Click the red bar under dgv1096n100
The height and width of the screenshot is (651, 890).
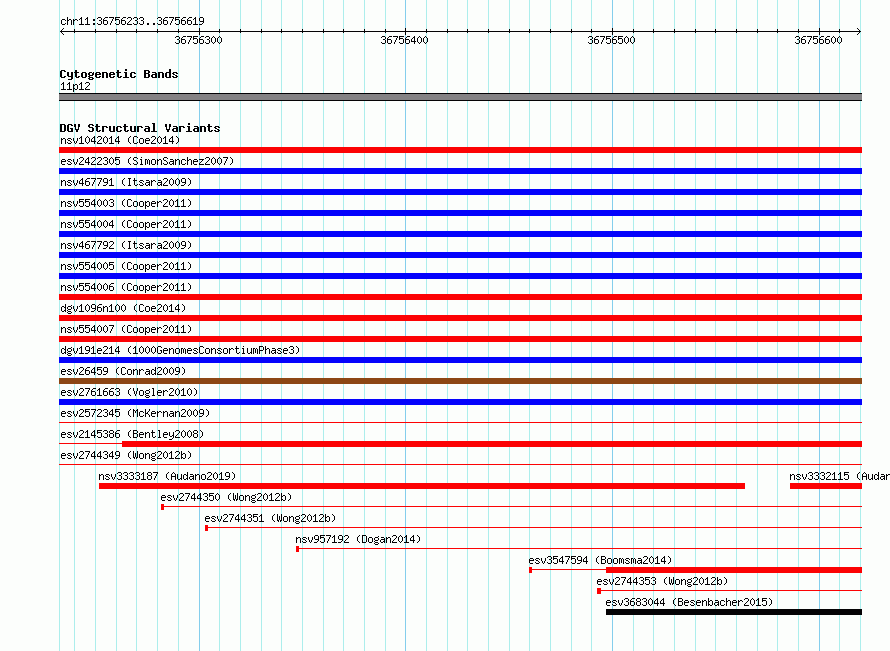point(460,318)
